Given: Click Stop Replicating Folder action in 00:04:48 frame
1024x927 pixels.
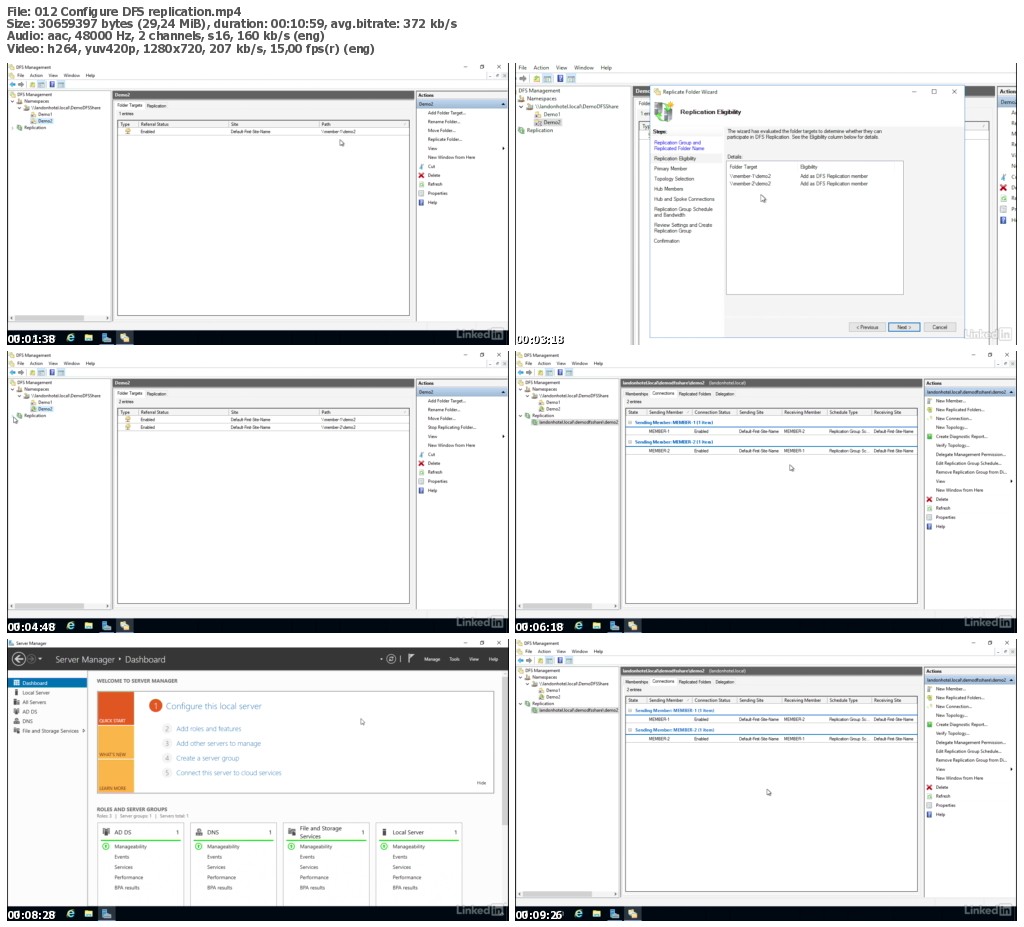Looking at the screenshot, I should 452,427.
